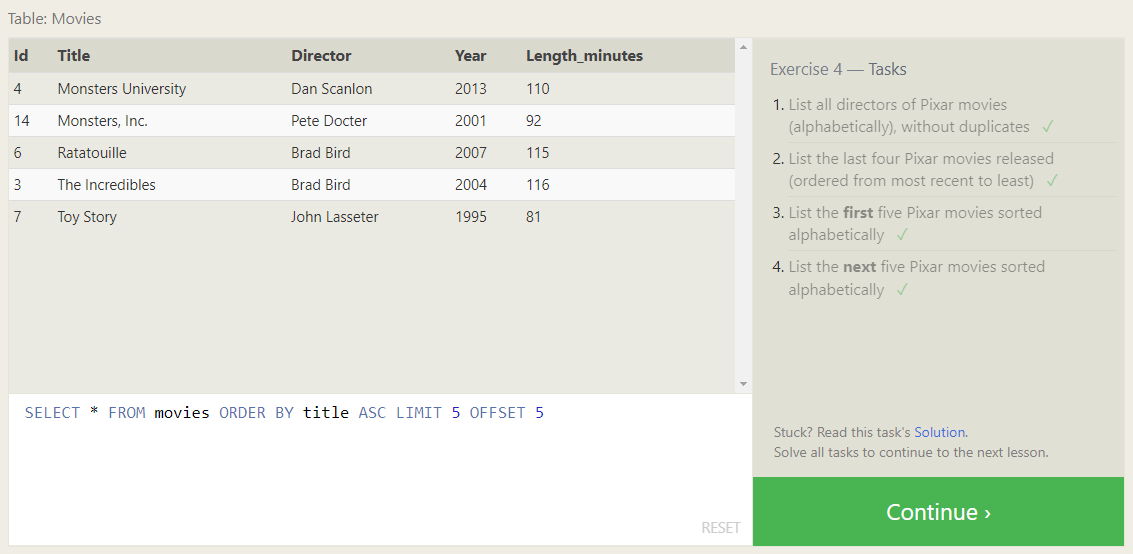Image resolution: width=1133 pixels, height=554 pixels.
Task: Click the Id column header
Action: pyautogui.click(x=21, y=56)
